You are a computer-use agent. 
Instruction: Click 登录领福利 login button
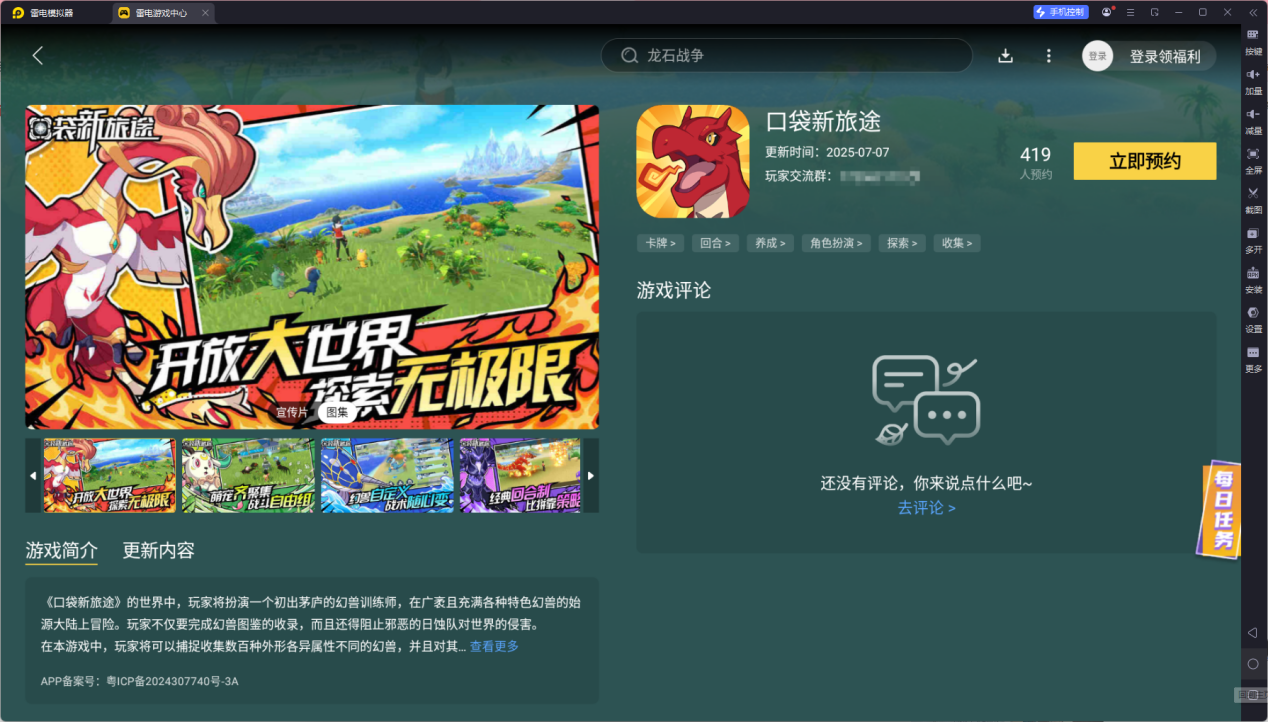[1165, 57]
